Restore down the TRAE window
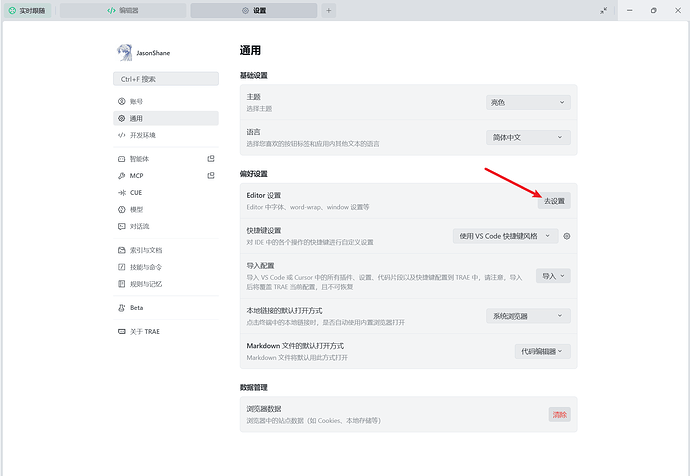 (653, 11)
